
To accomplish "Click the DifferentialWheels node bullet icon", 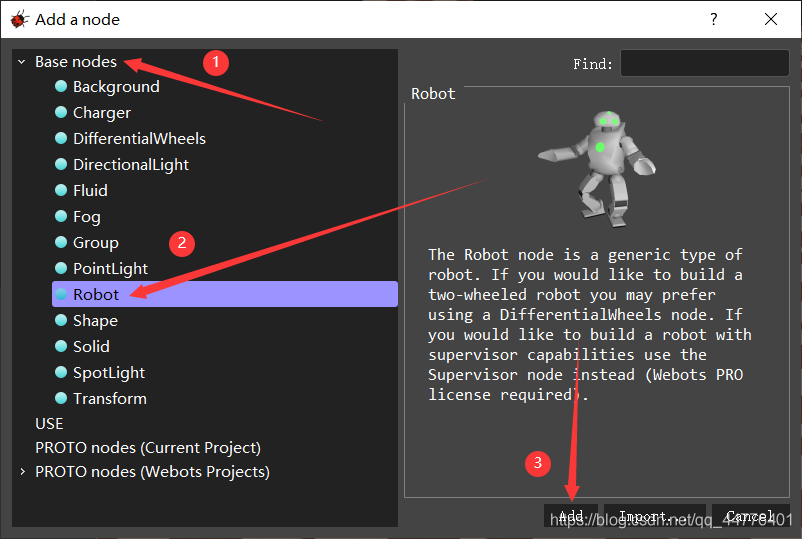I will [61, 138].
